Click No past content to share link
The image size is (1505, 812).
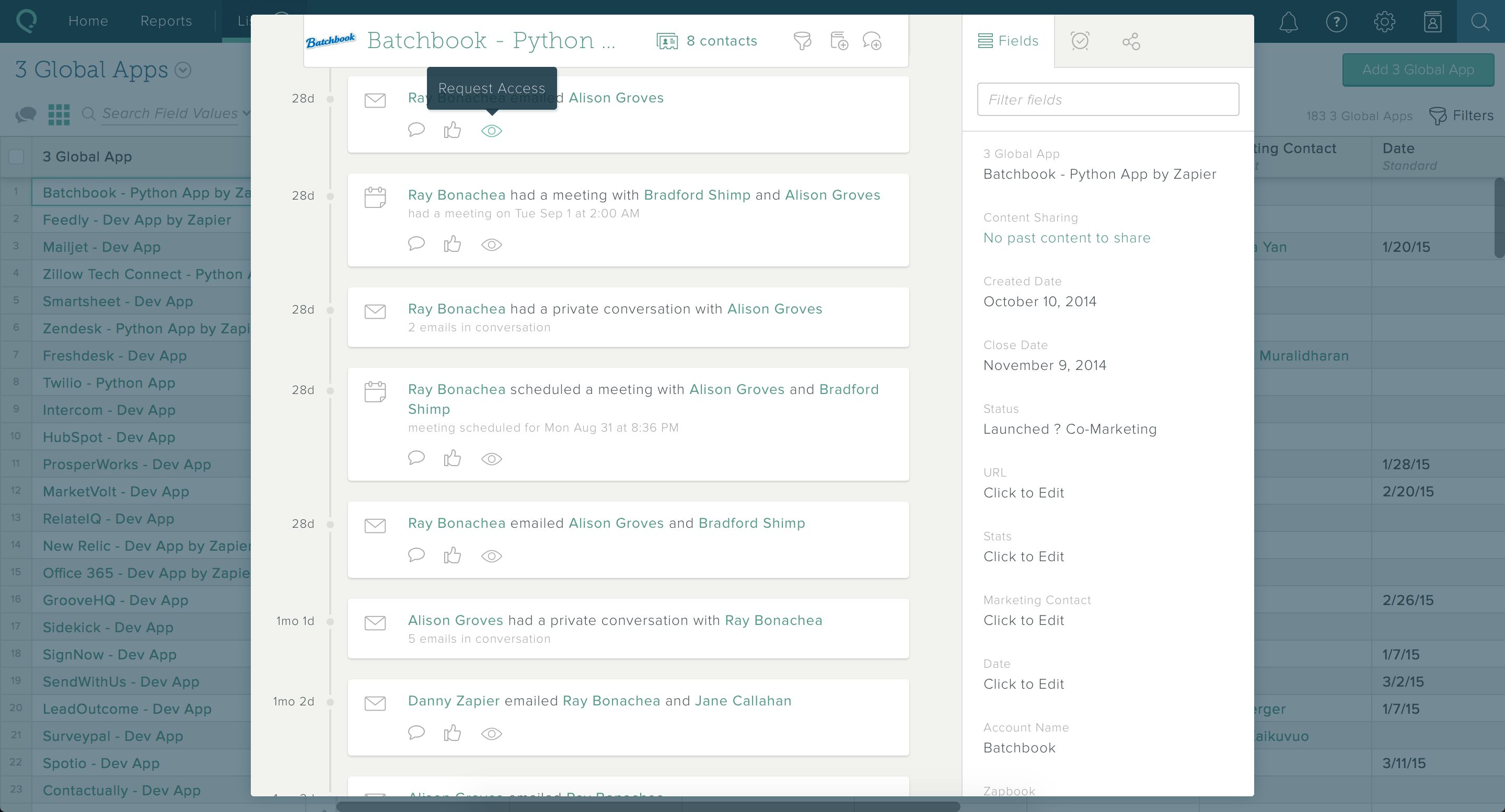coord(1067,238)
